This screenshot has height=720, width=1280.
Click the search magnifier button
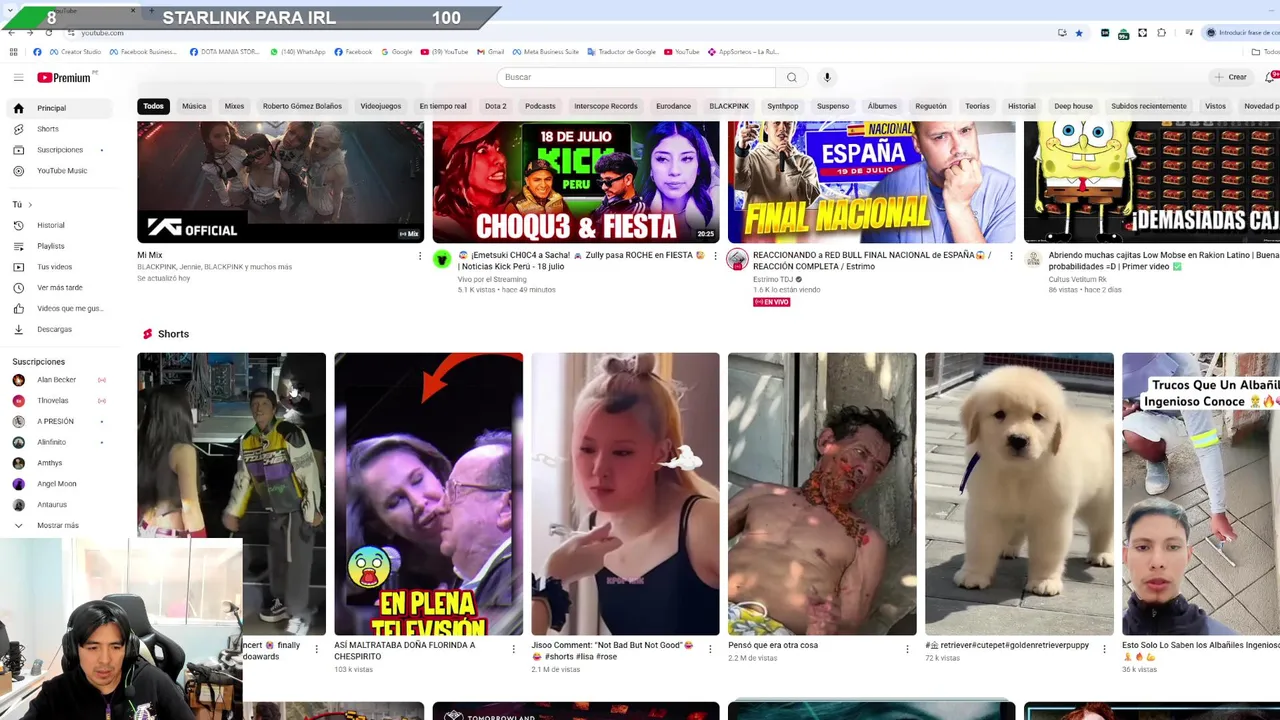[x=791, y=77]
